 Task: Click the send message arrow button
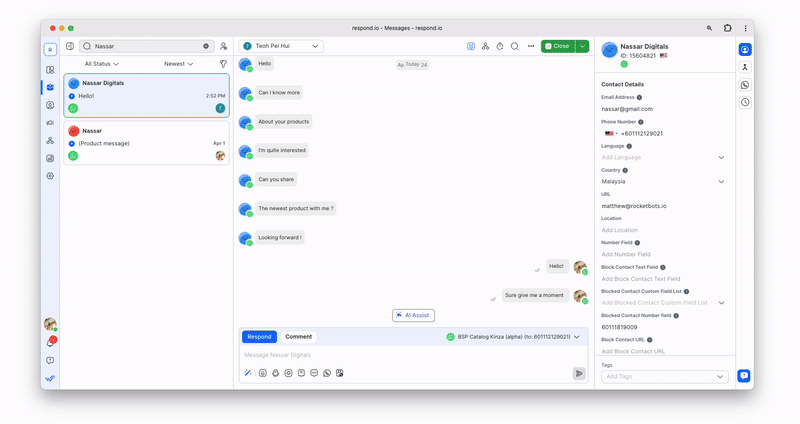tap(579, 373)
